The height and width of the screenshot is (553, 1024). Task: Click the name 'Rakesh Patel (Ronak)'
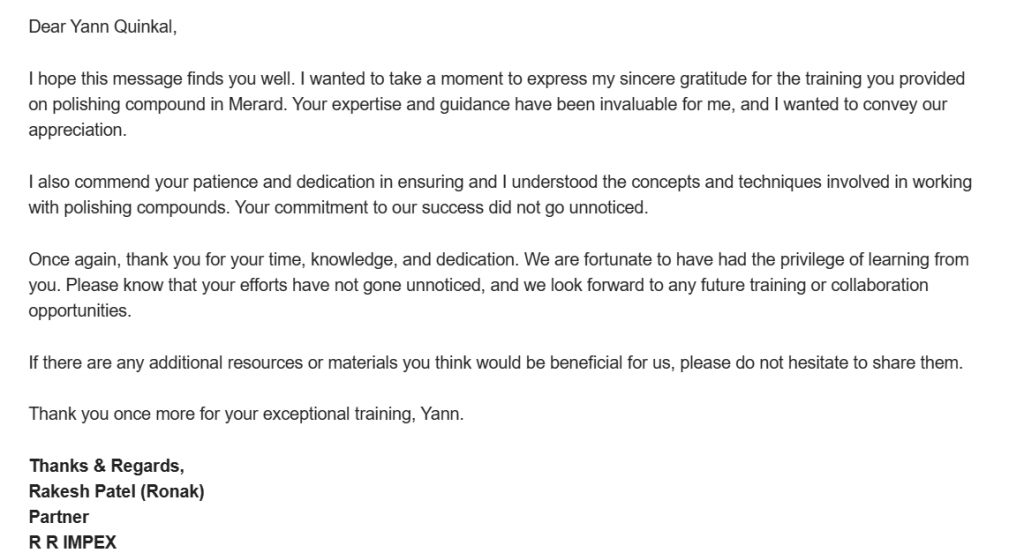(x=116, y=491)
